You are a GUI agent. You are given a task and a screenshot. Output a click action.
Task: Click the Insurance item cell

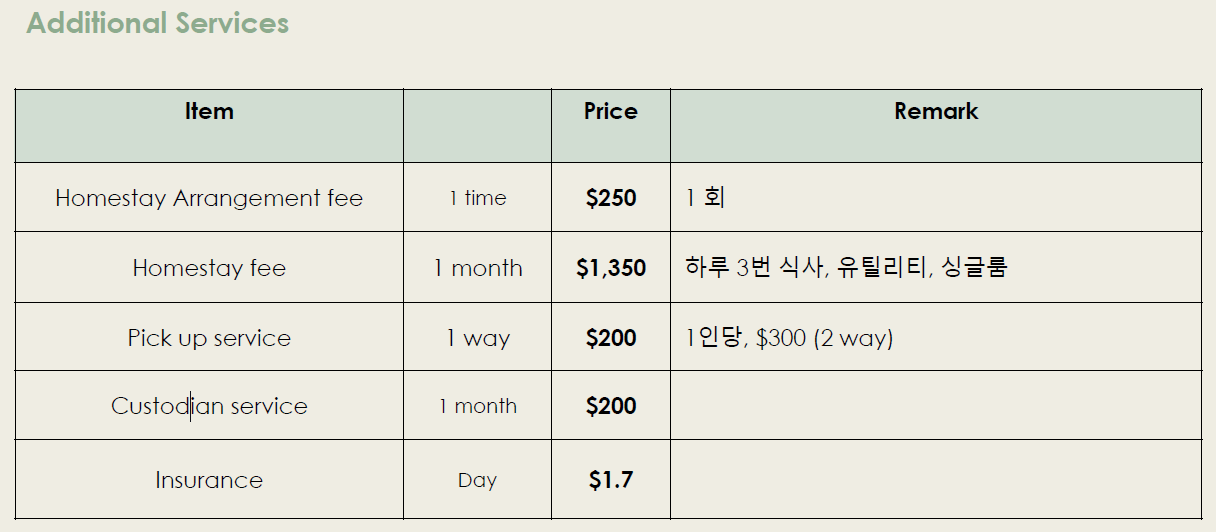click(x=209, y=481)
